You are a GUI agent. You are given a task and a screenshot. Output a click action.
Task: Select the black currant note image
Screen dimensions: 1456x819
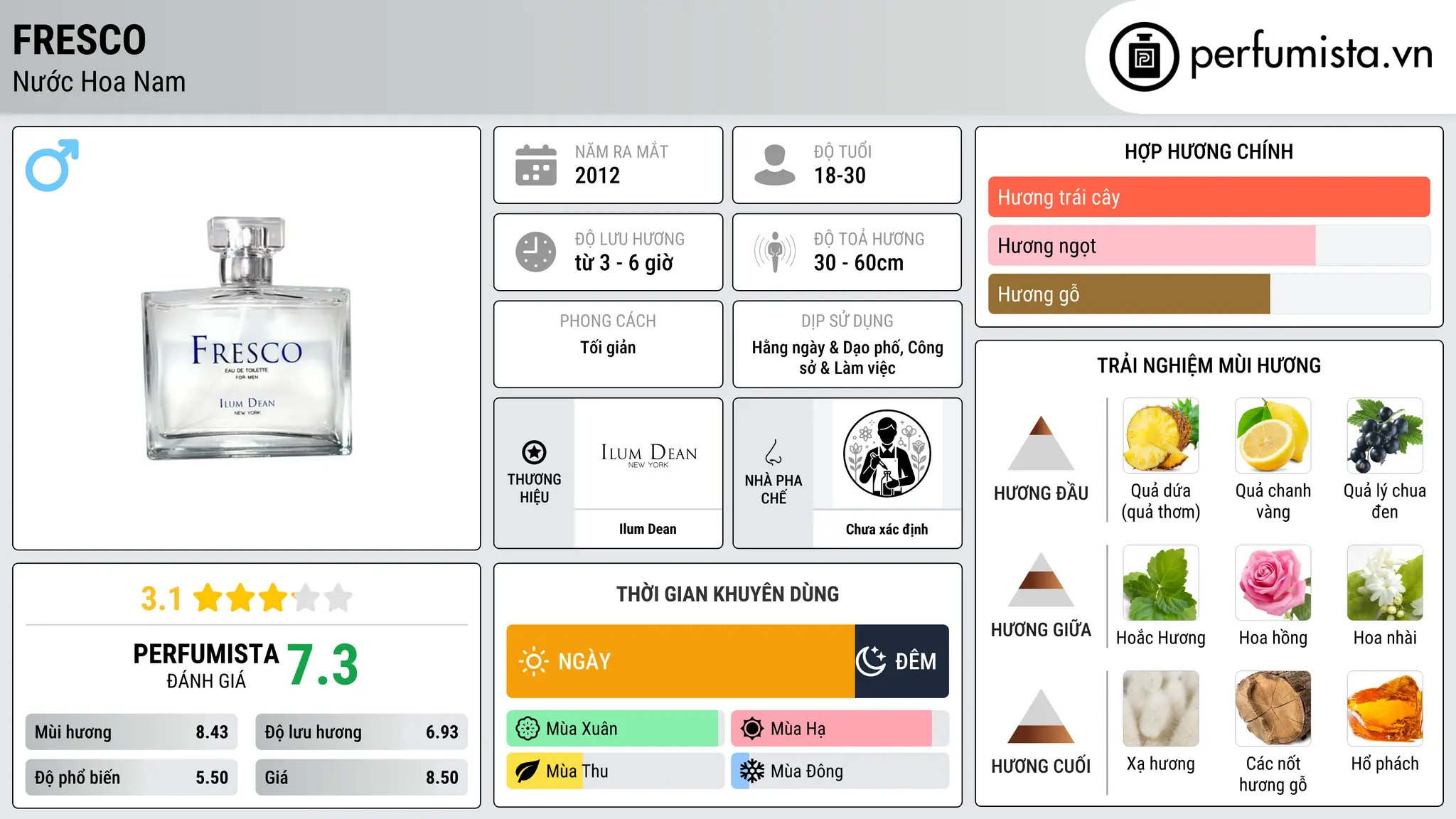coord(1385,436)
